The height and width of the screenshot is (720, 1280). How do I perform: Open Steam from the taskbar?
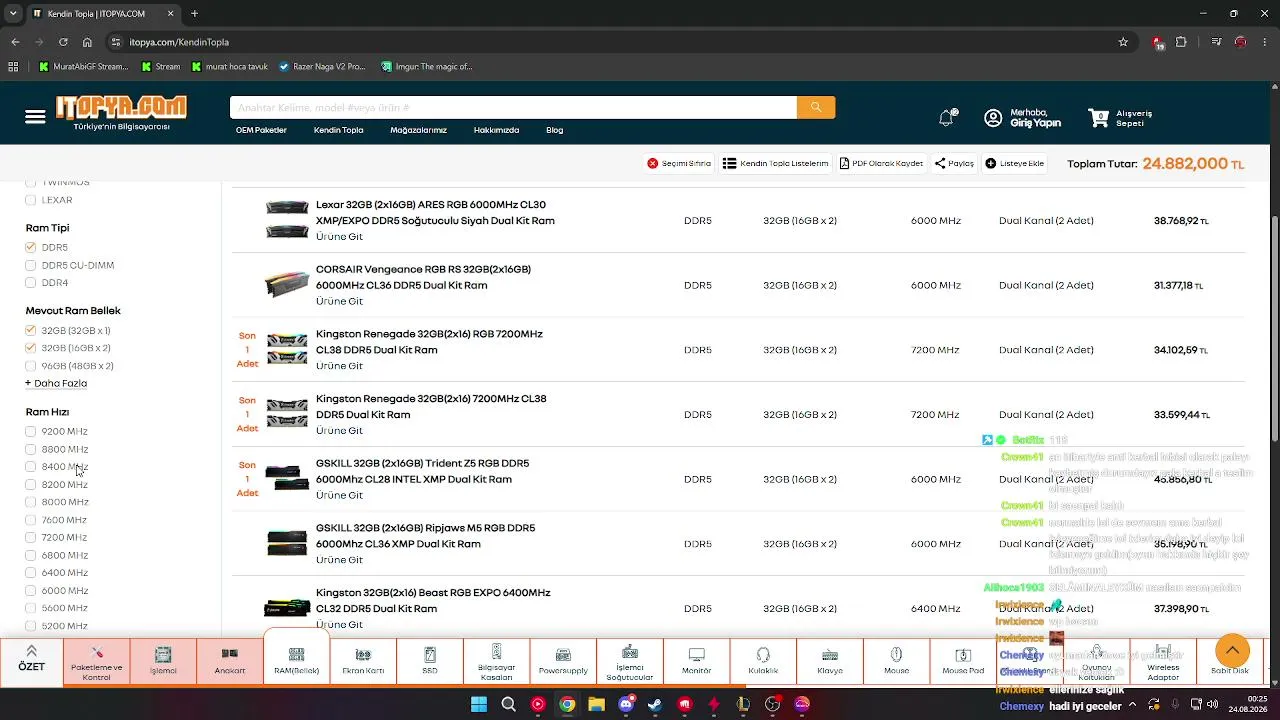(x=655, y=704)
